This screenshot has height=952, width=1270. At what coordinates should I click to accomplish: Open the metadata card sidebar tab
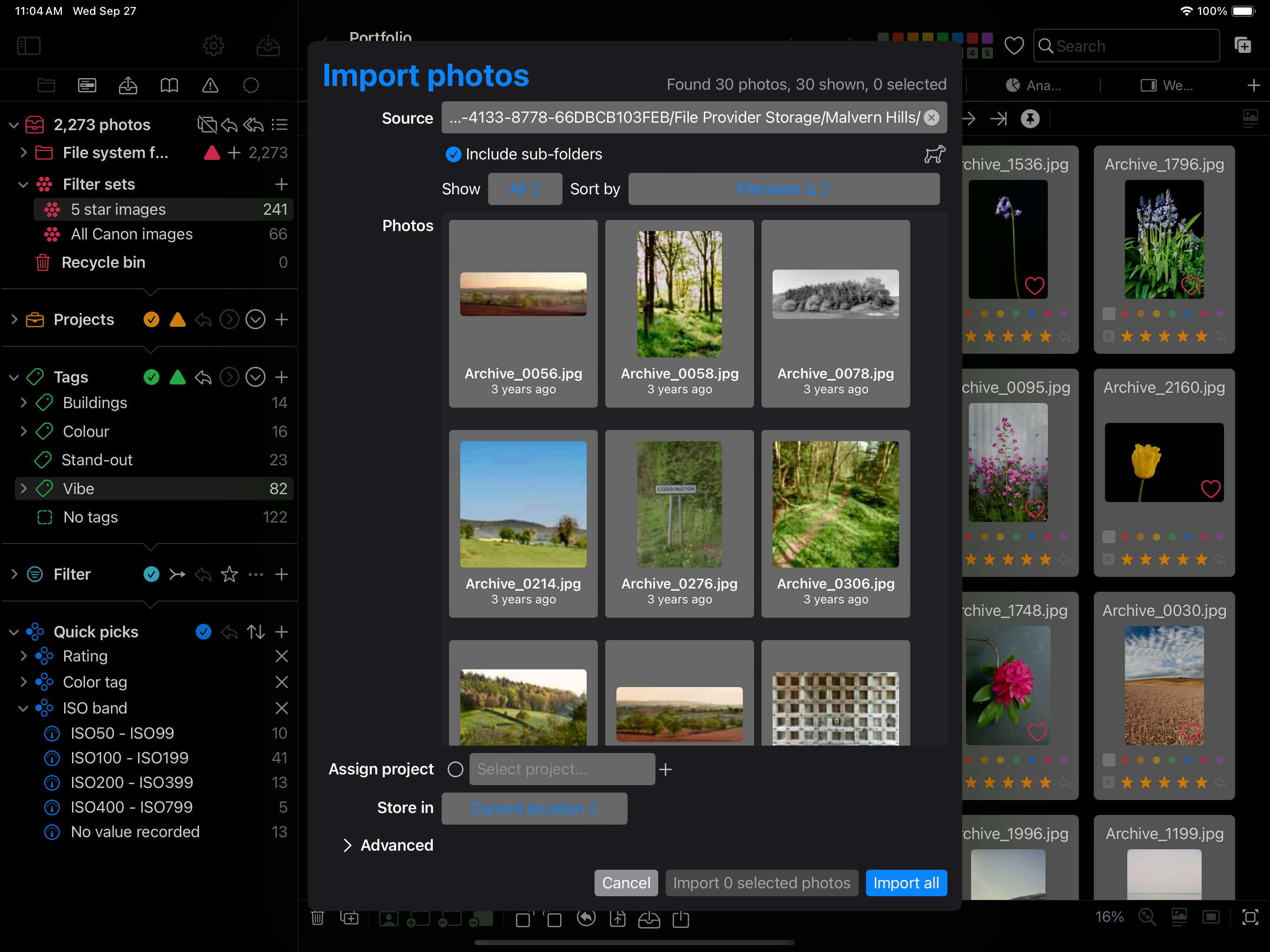87,86
